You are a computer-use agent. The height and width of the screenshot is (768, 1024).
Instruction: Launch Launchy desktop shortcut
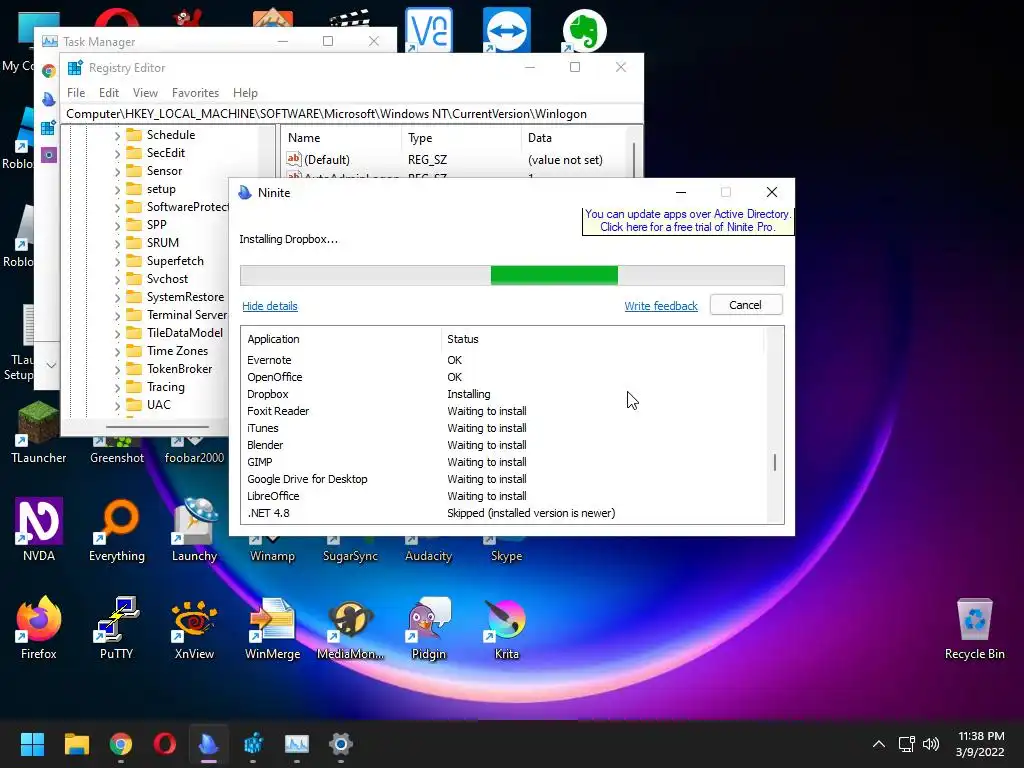[194, 529]
